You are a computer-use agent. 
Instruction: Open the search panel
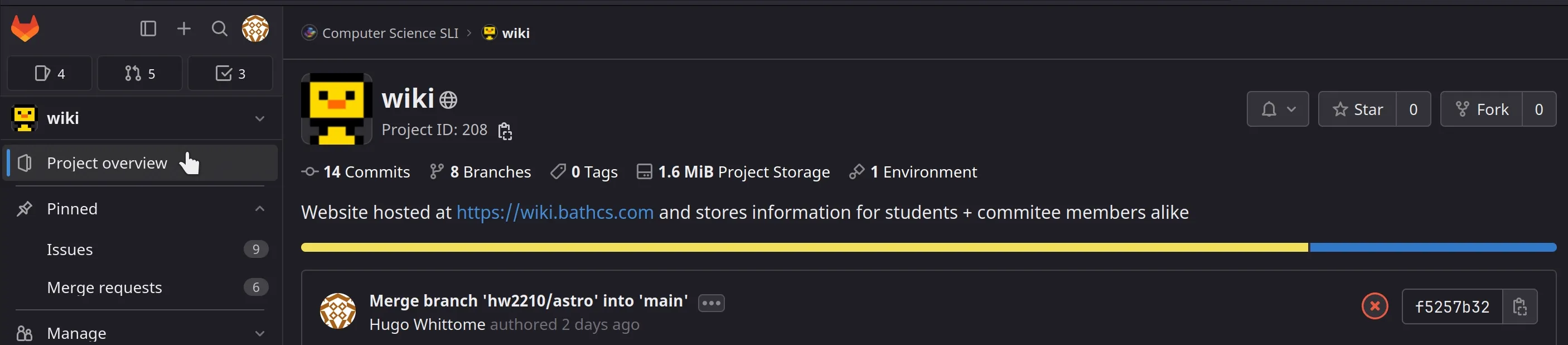pos(219,28)
